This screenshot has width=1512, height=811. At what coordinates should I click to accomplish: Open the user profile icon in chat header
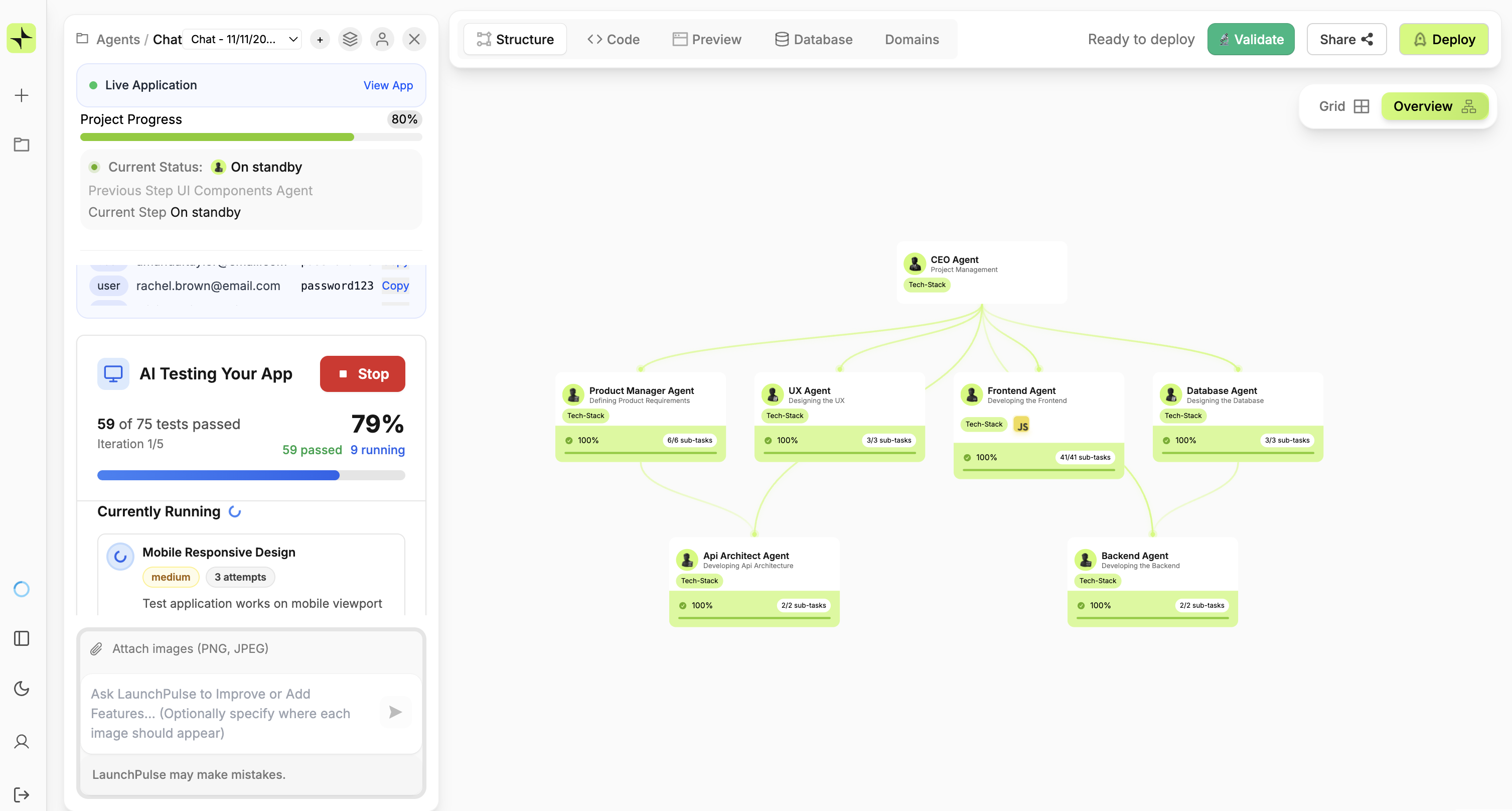tap(382, 39)
